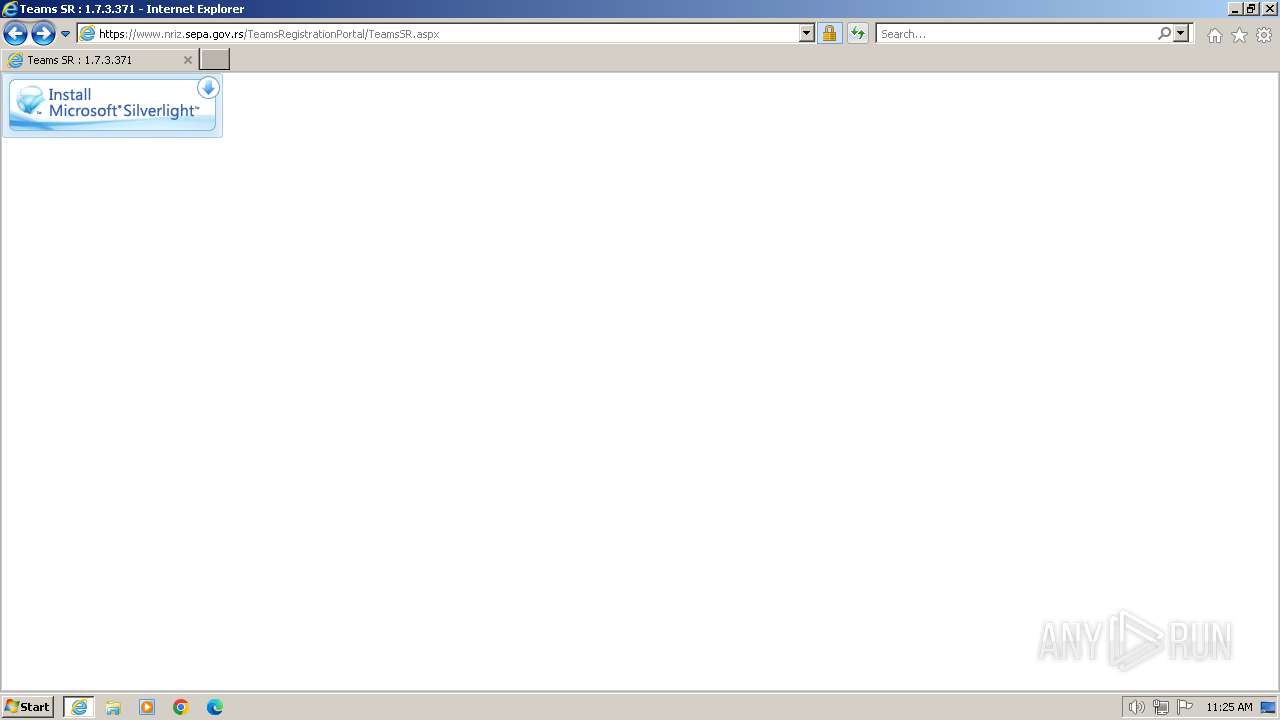Image resolution: width=1280 pixels, height=720 pixels.
Task: Go forward with the Forward arrow button
Action: (x=43, y=34)
